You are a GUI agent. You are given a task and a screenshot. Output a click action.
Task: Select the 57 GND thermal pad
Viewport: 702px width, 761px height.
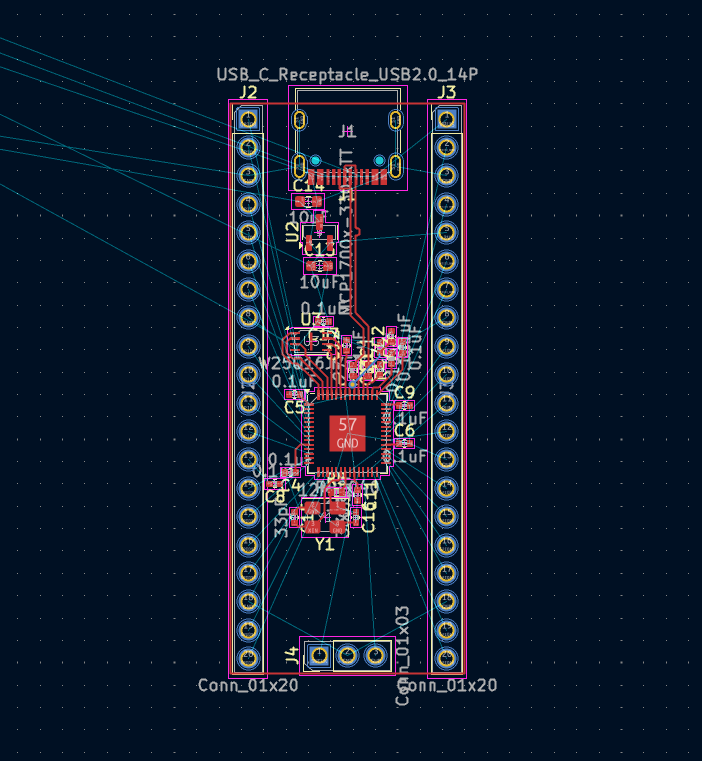click(x=347, y=433)
